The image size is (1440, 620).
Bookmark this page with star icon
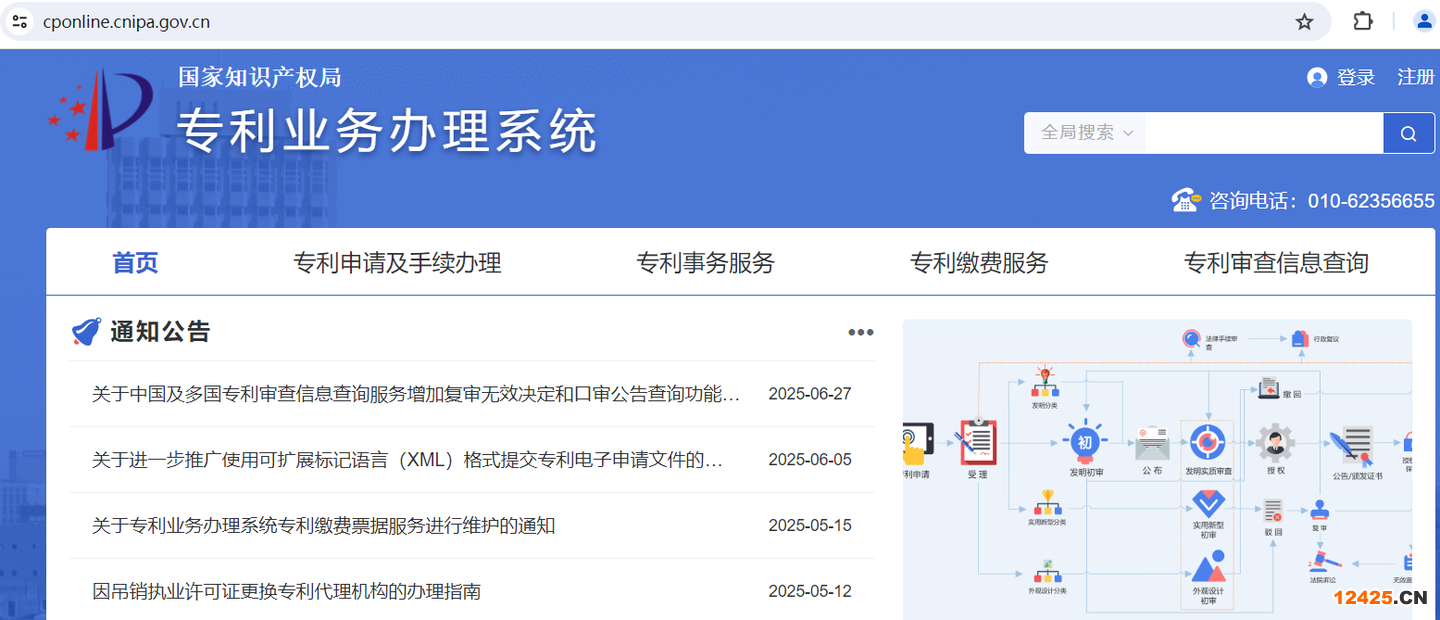[x=1304, y=21]
